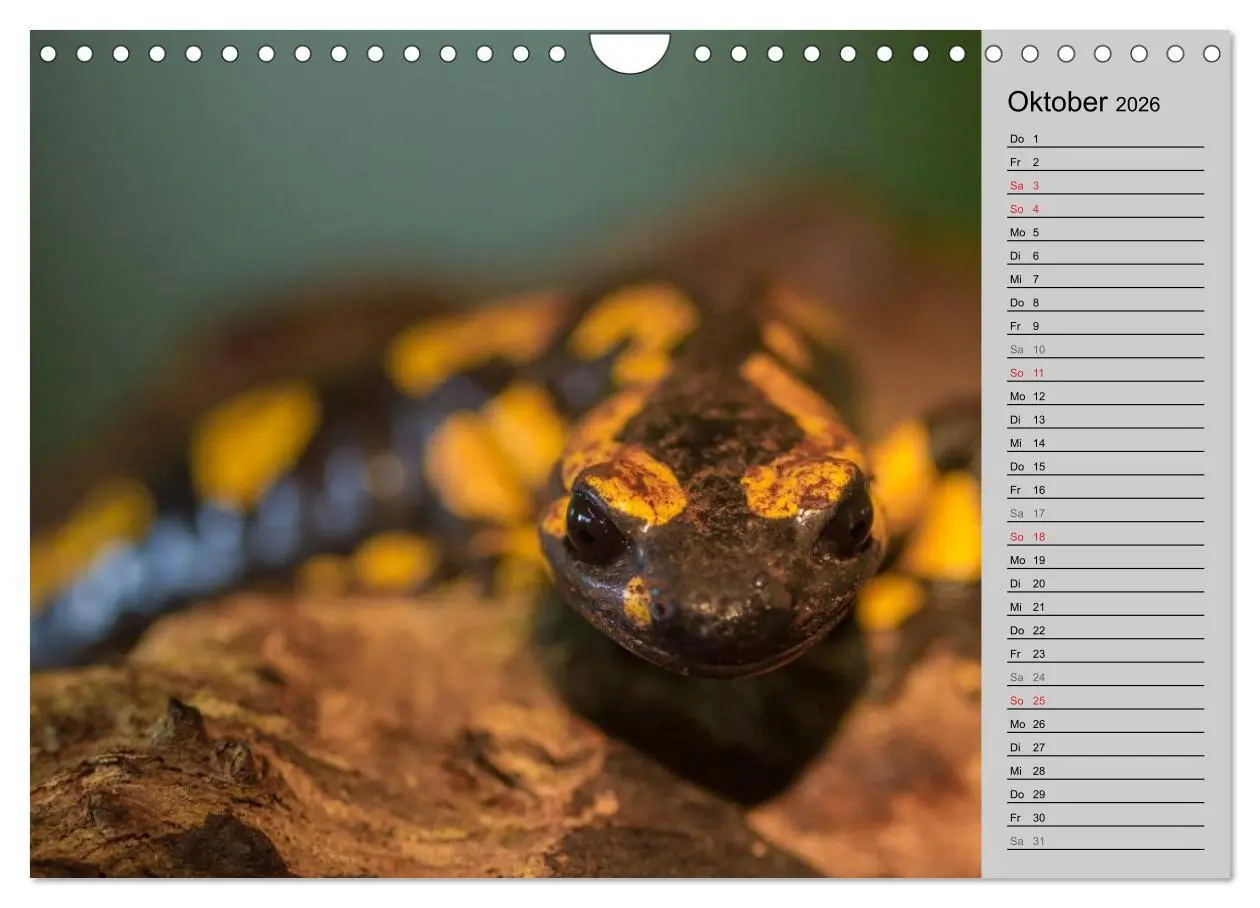Select the row Di 6
This screenshot has width=1260, height=908.
coord(1105,256)
